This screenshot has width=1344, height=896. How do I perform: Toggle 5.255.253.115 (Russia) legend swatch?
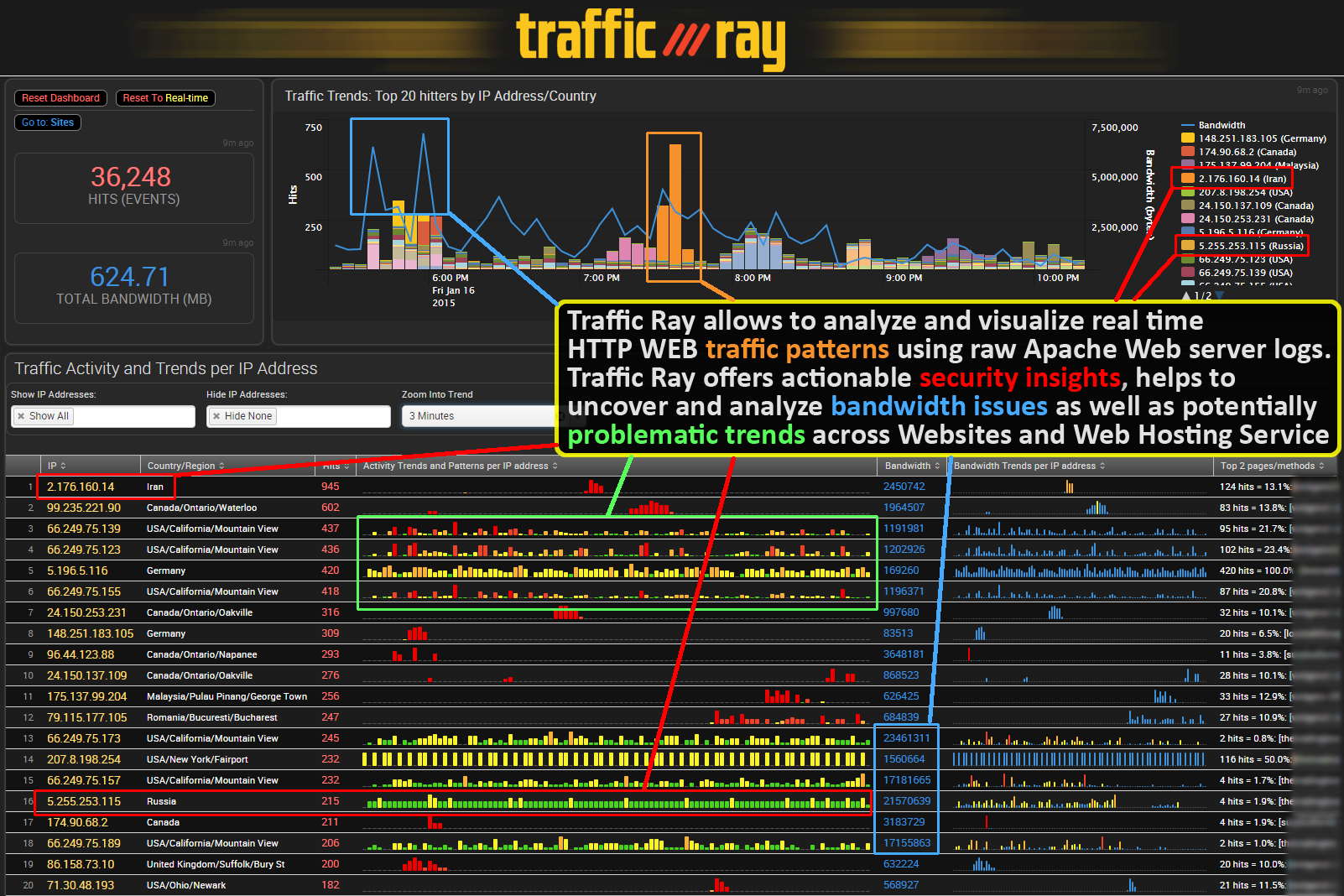(x=1187, y=246)
